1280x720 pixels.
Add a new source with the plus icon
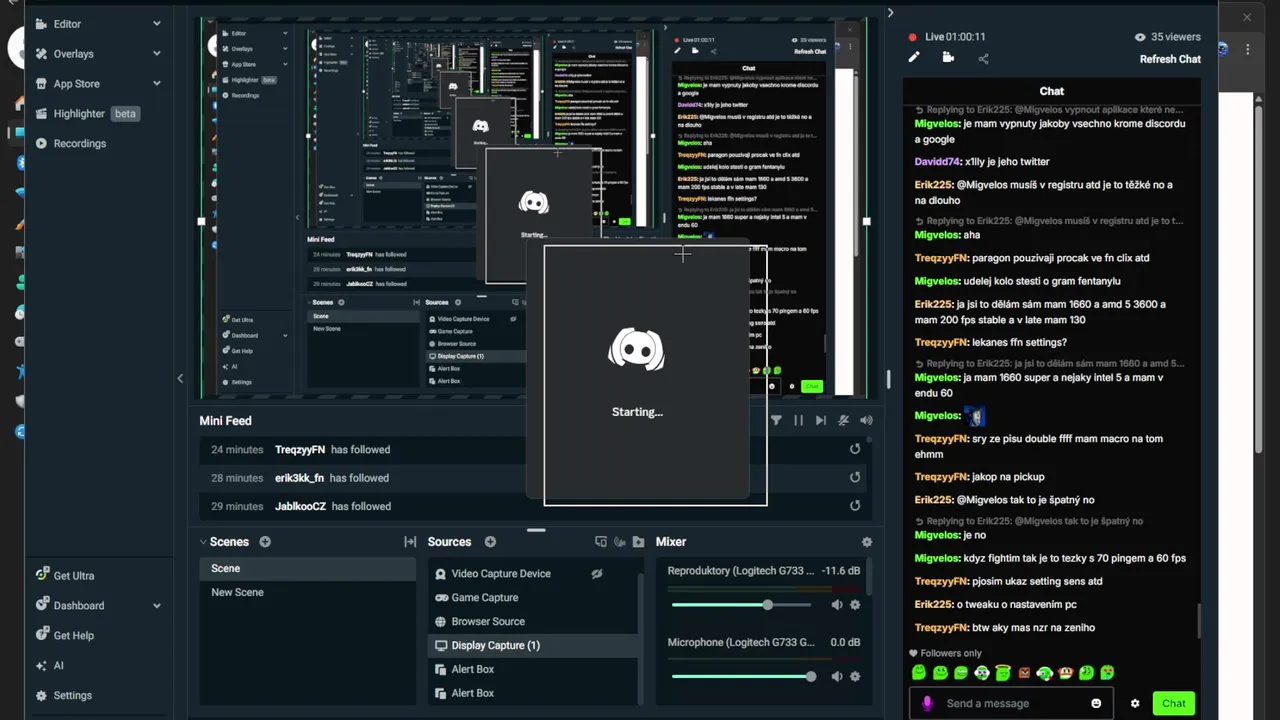[490, 542]
